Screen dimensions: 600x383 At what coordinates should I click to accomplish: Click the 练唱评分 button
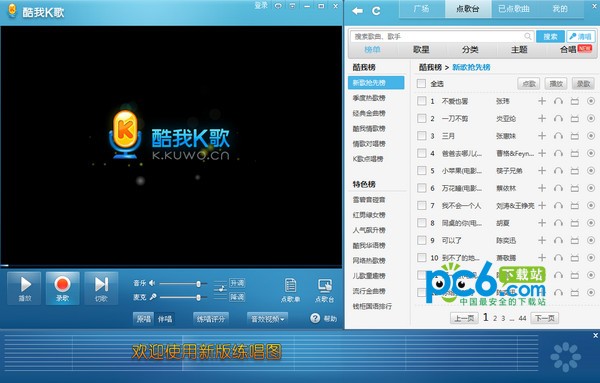click(x=211, y=319)
